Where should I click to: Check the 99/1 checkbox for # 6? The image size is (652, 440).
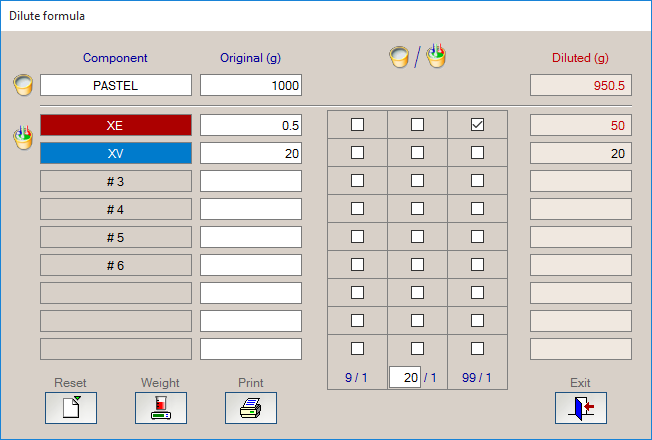pos(477,264)
